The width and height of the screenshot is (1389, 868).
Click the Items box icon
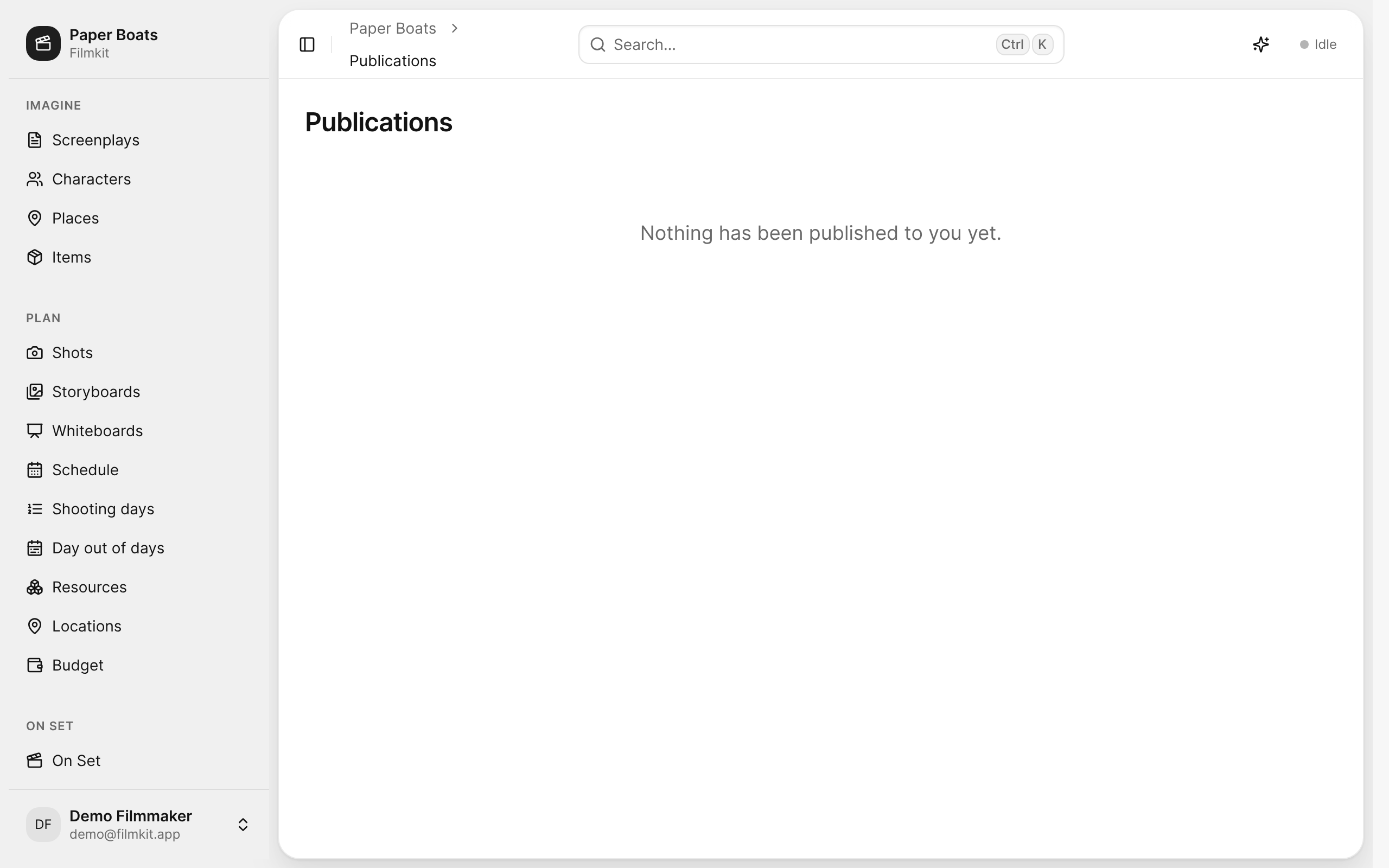(34, 257)
